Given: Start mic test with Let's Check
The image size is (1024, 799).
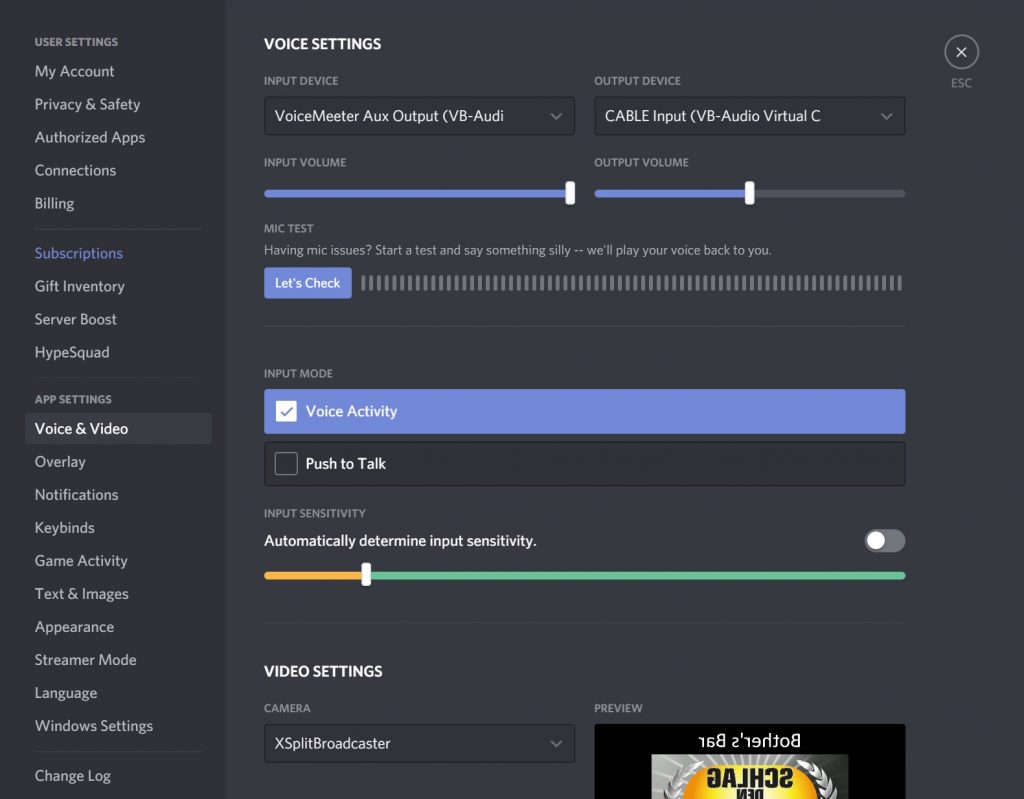Looking at the screenshot, I should point(308,283).
